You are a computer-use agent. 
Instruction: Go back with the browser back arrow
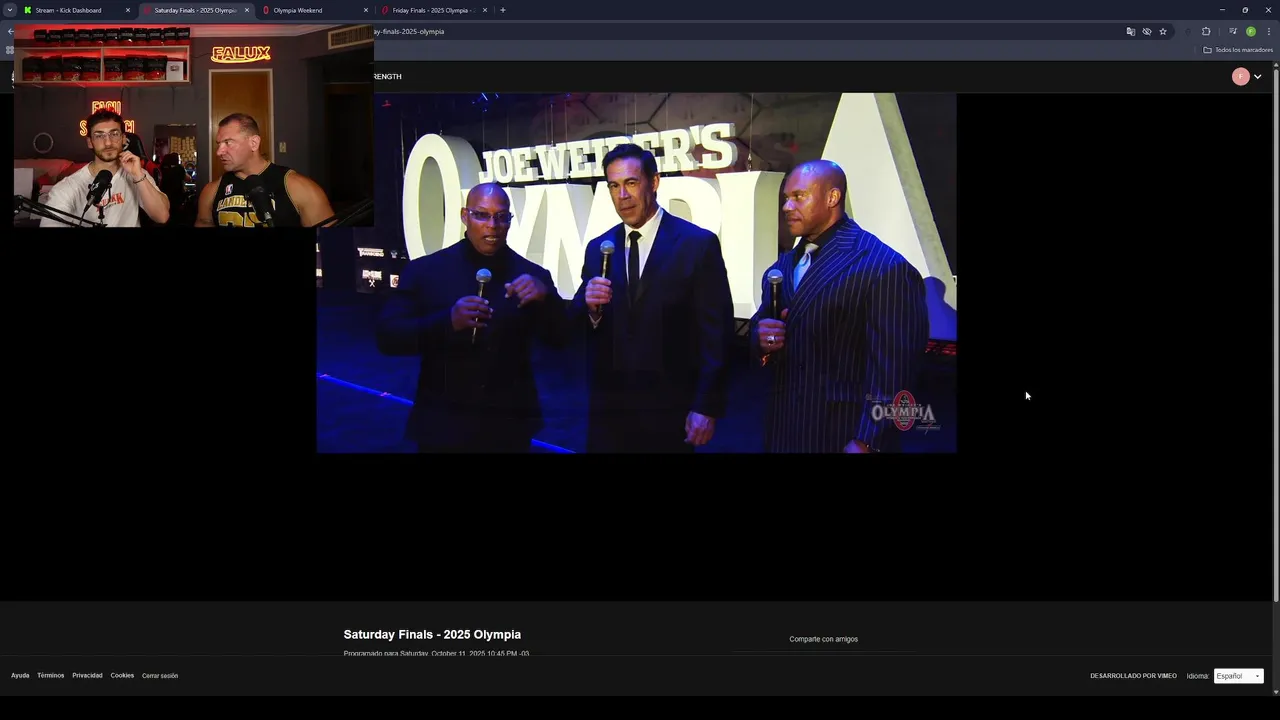[x=10, y=31]
